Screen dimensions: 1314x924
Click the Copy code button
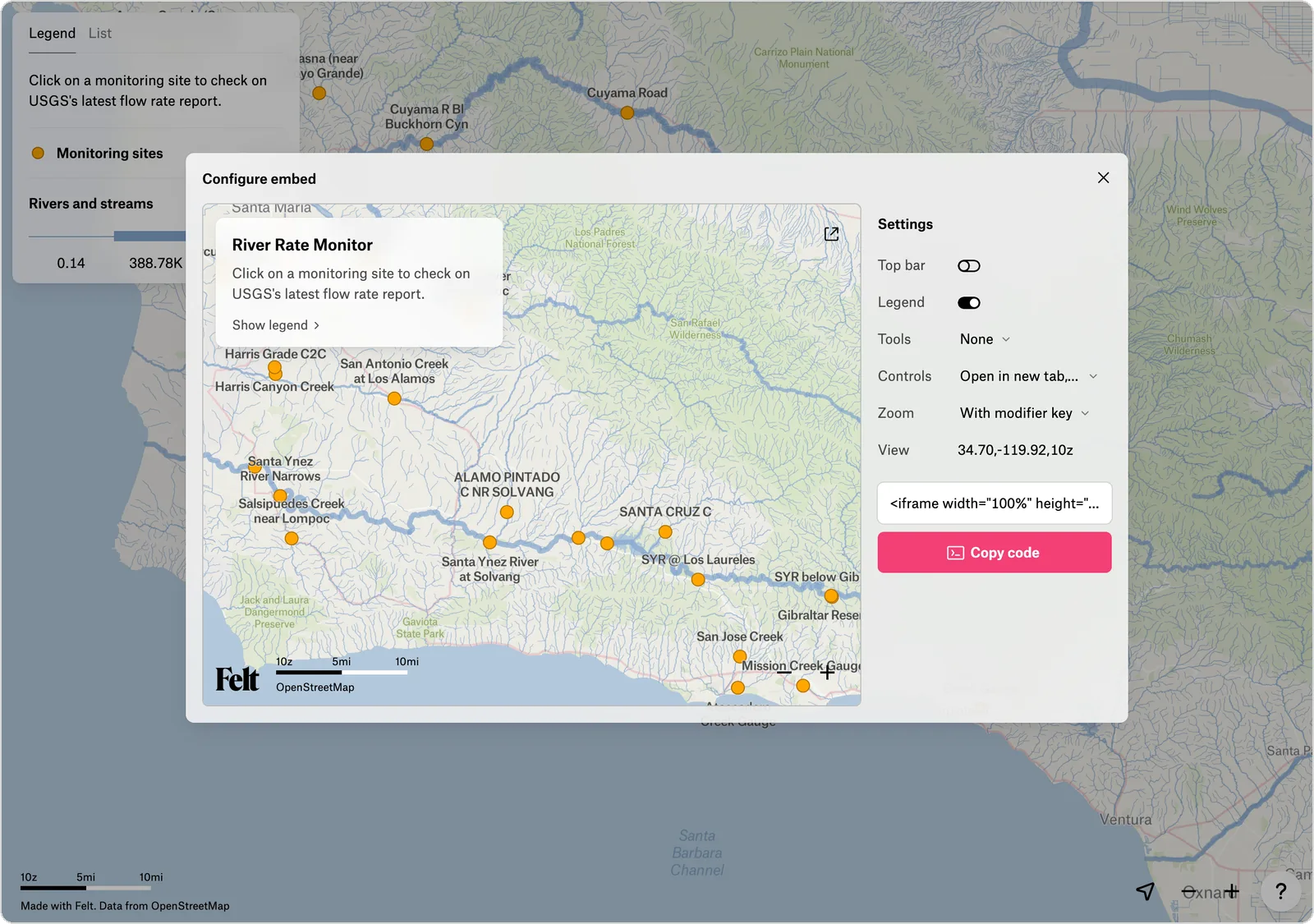[x=995, y=553]
